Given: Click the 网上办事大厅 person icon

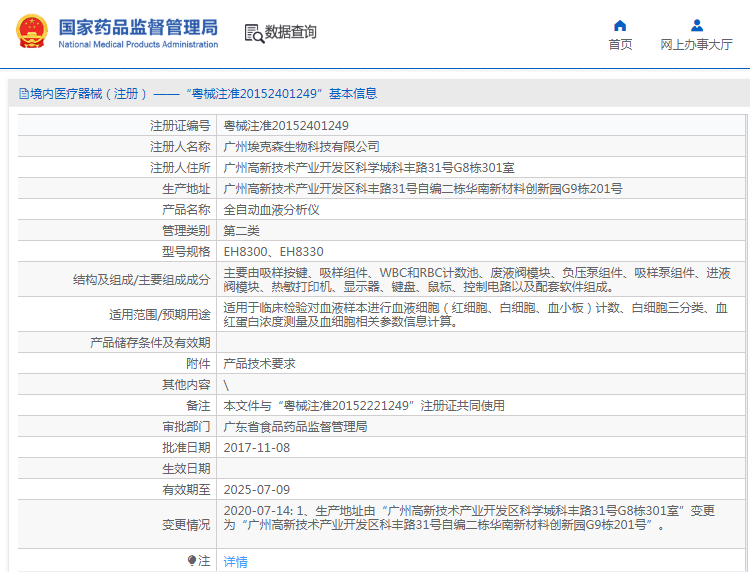Looking at the screenshot, I should pyautogui.click(x=696, y=25).
